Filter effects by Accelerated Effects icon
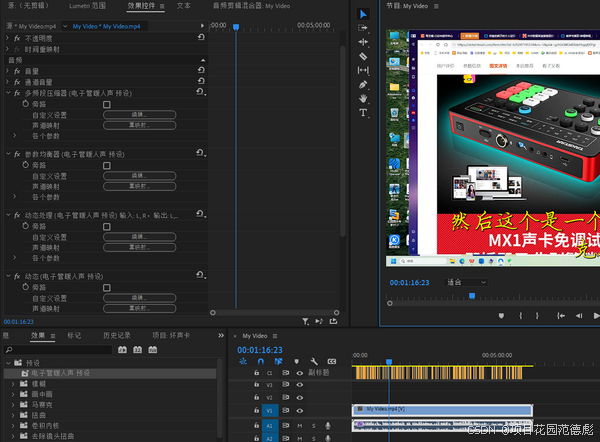Image resolution: width=600 pixels, height=442 pixels. (x=122, y=350)
